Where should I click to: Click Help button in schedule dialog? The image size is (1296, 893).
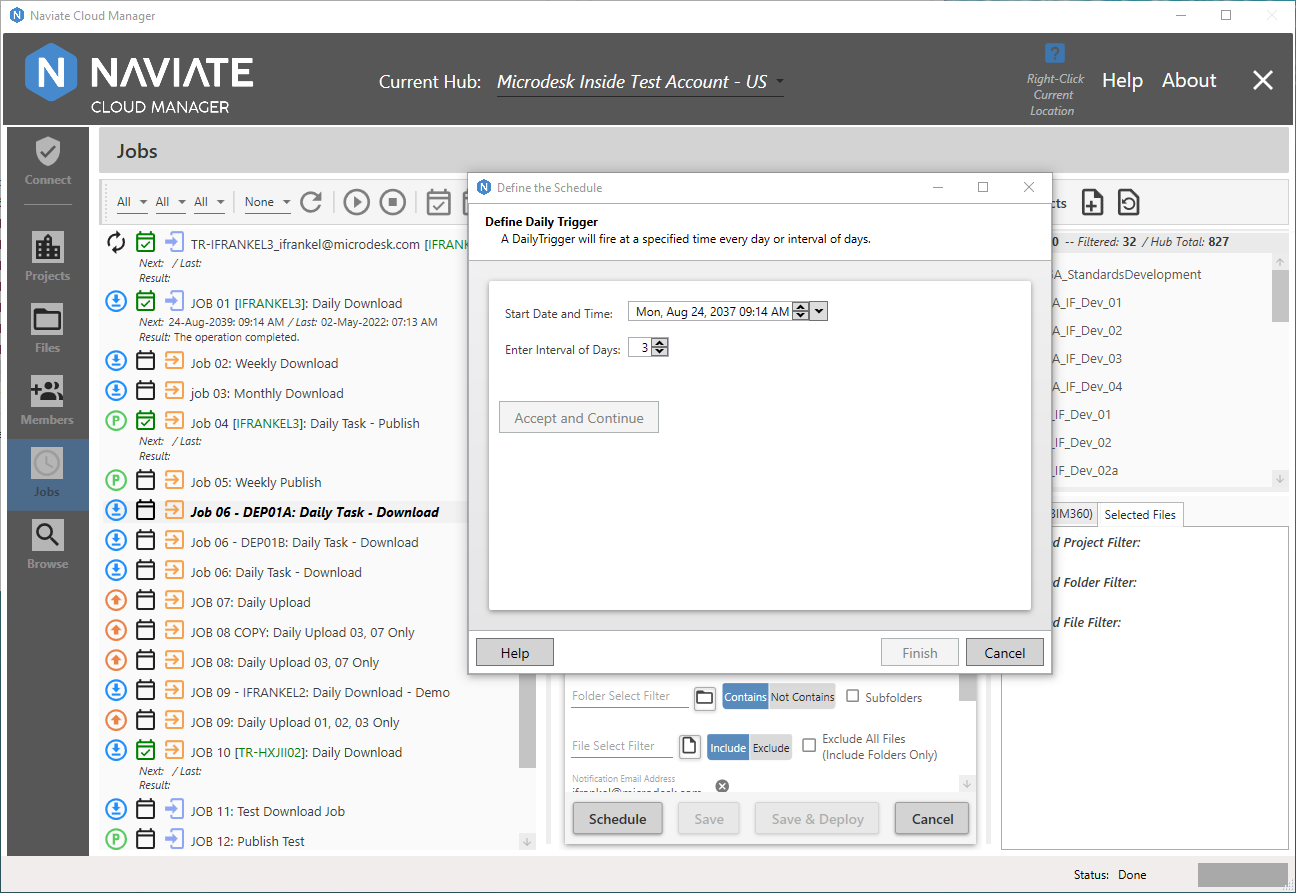515,653
